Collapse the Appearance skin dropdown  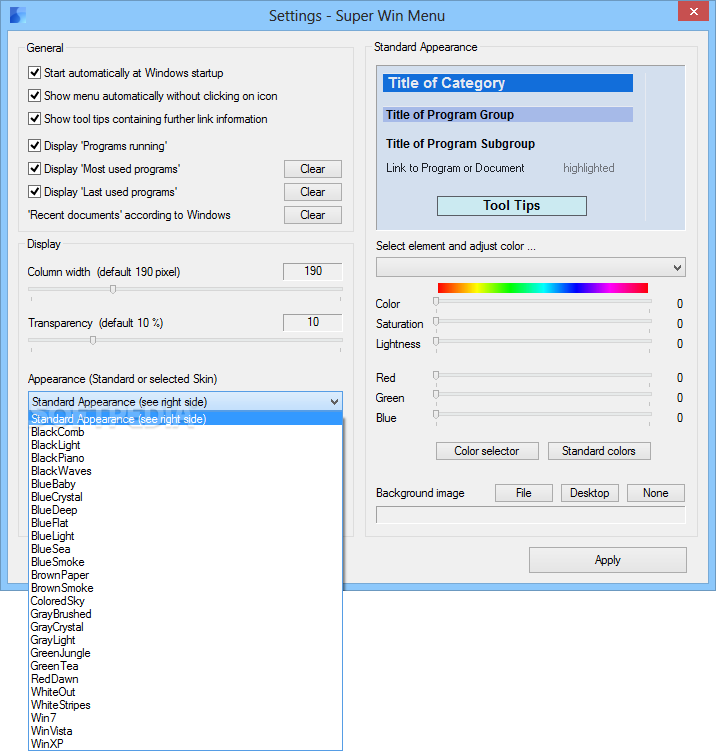coord(334,402)
